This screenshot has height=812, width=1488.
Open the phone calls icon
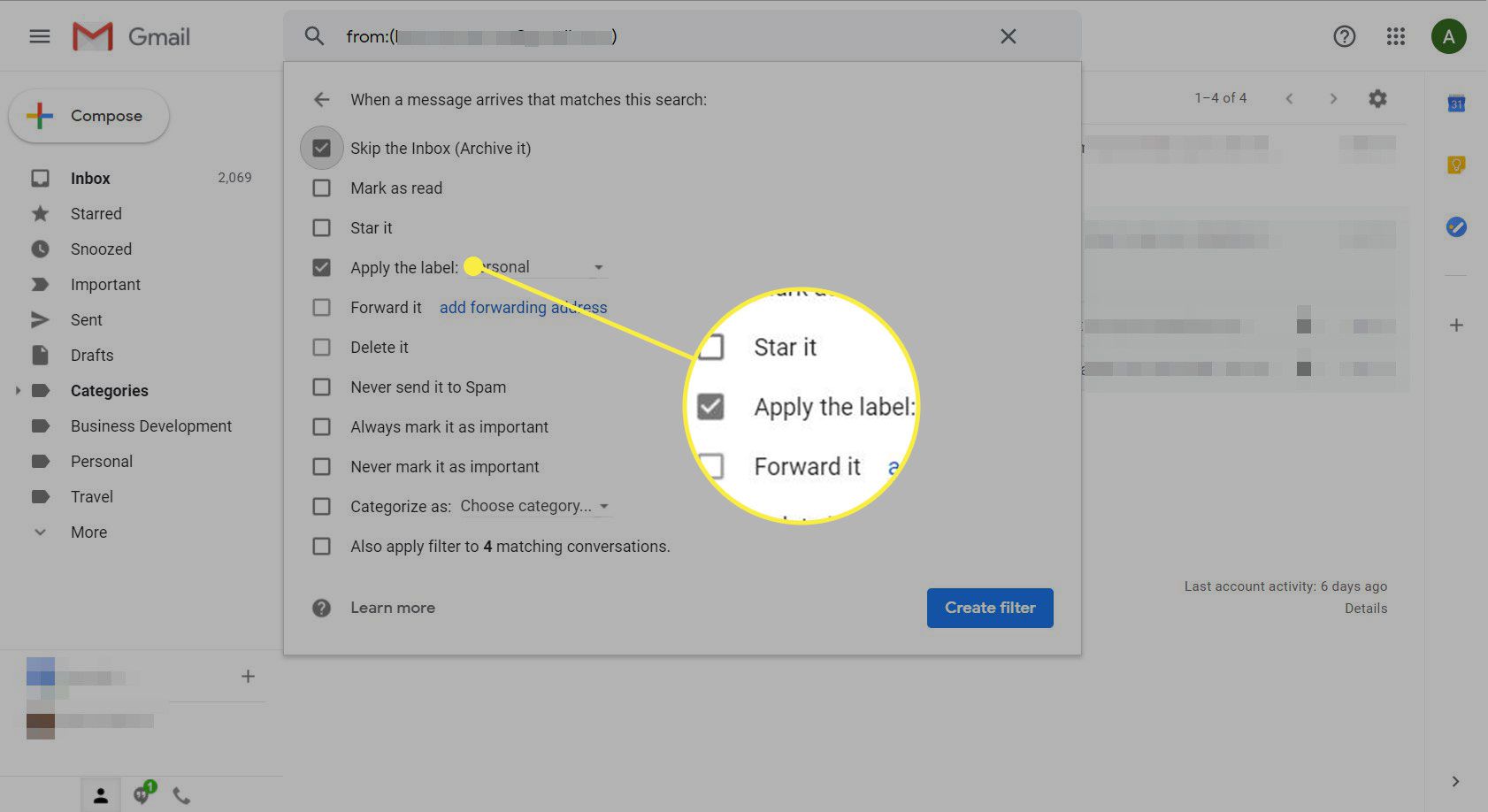pos(181,795)
